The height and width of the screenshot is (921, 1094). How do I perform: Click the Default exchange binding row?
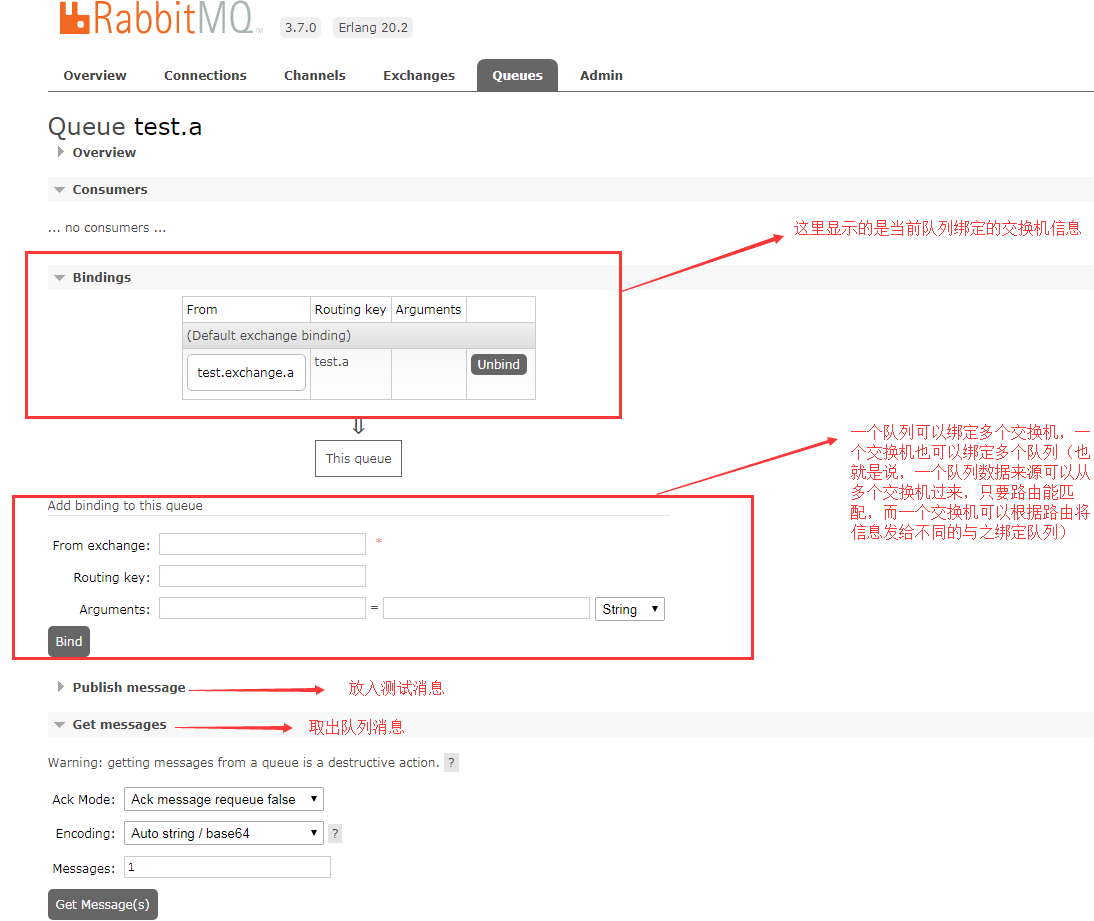(359, 336)
